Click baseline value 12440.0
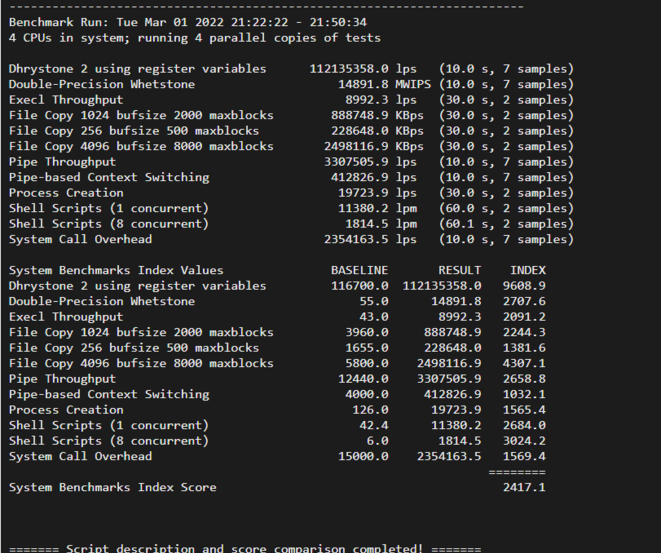The image size is (662, 554). [x=363, y=379]
